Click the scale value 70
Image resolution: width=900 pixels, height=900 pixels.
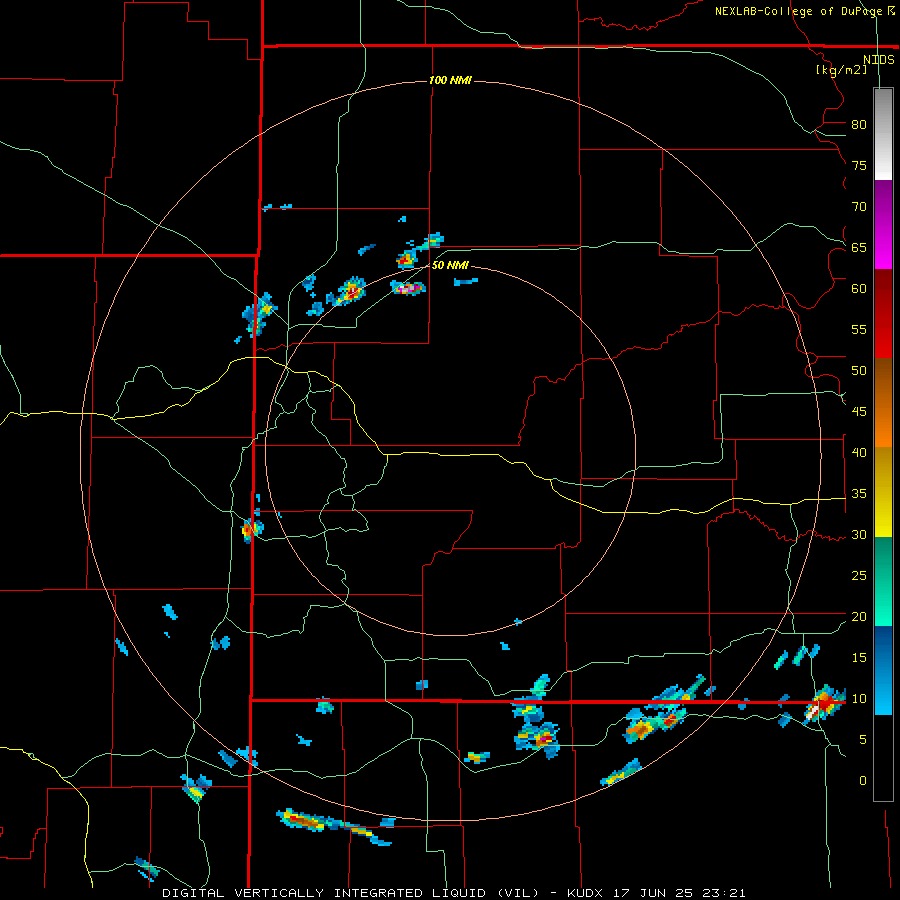point(859,207)
